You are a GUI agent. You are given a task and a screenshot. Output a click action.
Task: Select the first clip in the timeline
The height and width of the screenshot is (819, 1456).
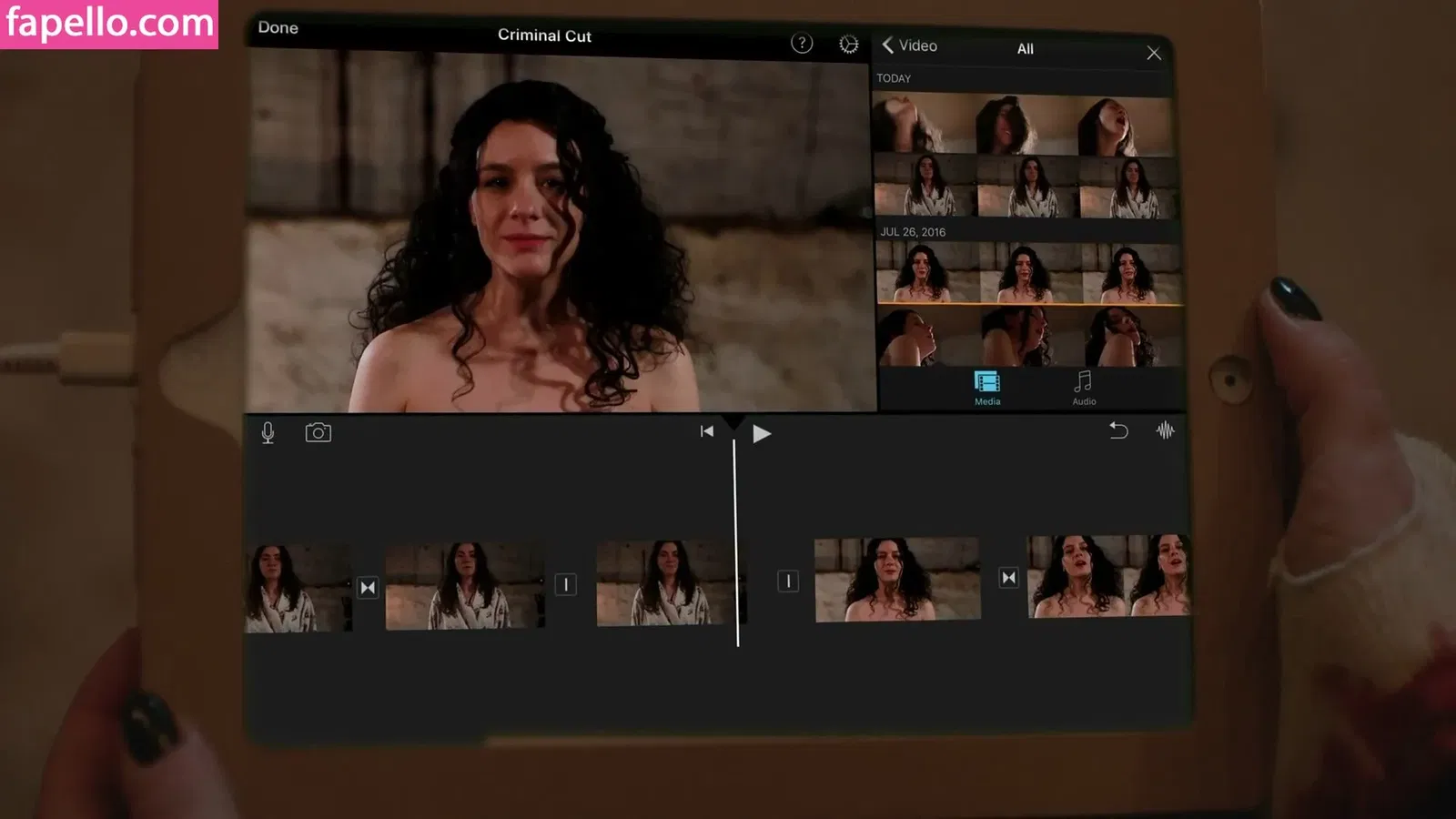(296, 589)
